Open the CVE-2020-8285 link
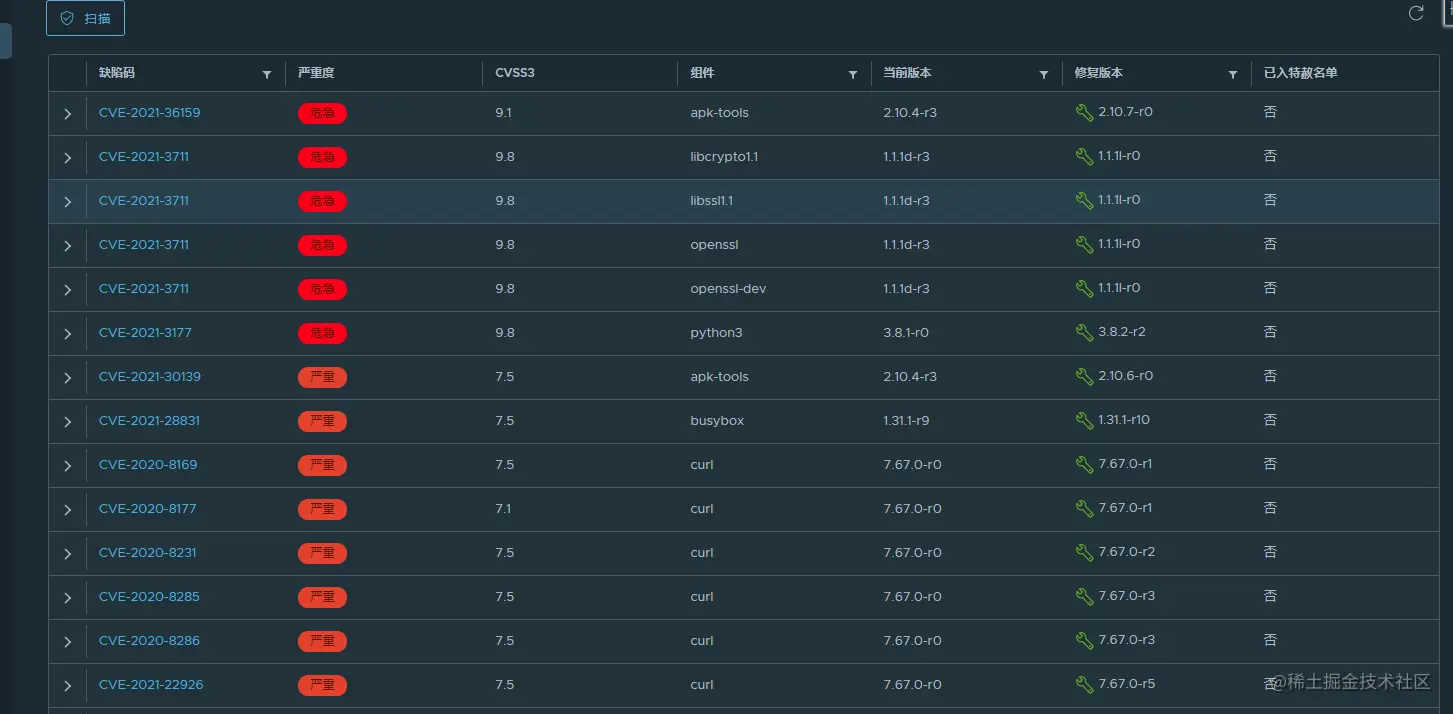 coord(149,597)
